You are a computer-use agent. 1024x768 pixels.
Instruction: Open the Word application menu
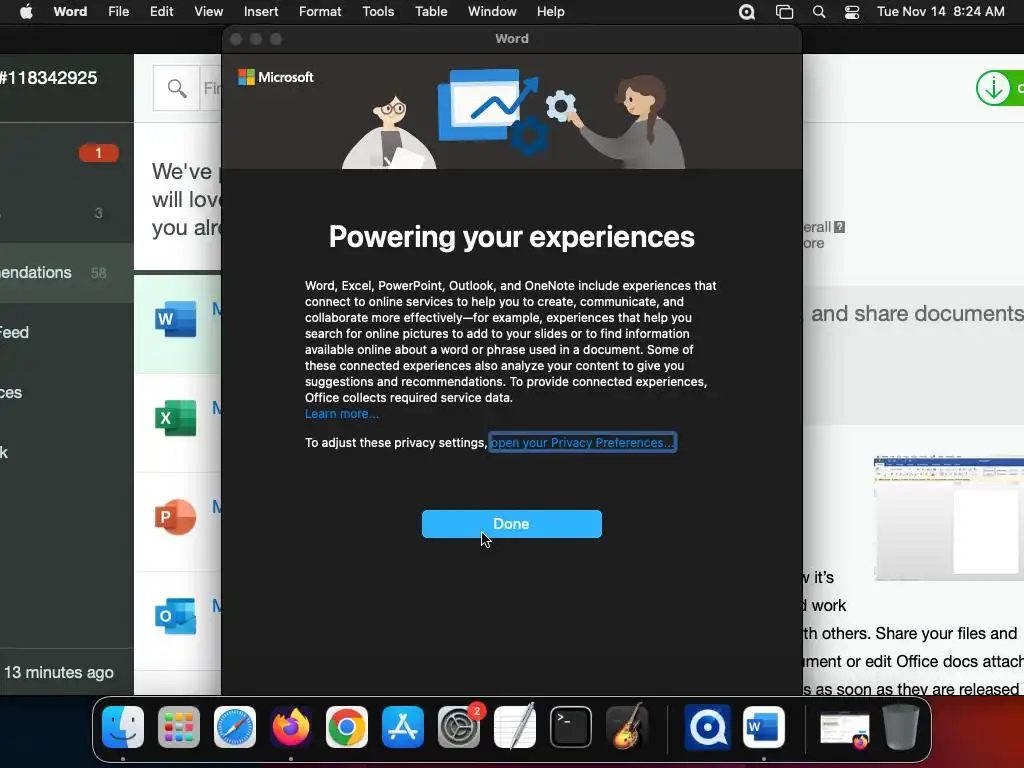pyautogui.click(x=70, y=12)
